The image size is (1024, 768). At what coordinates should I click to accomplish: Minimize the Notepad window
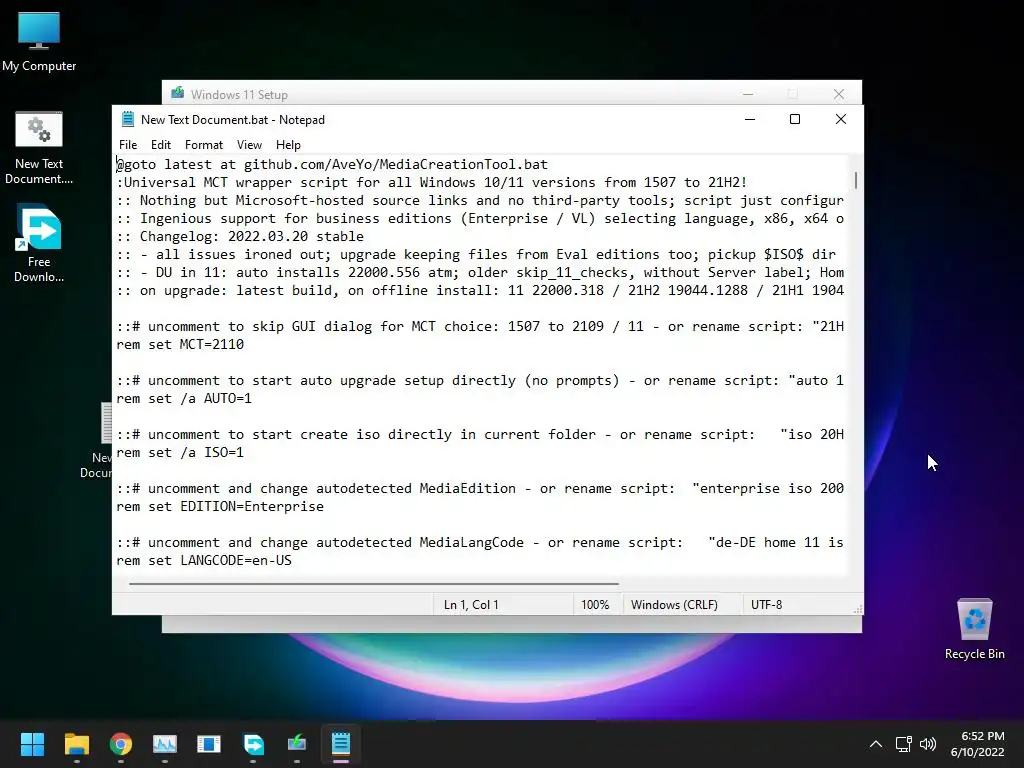point(750,119)
